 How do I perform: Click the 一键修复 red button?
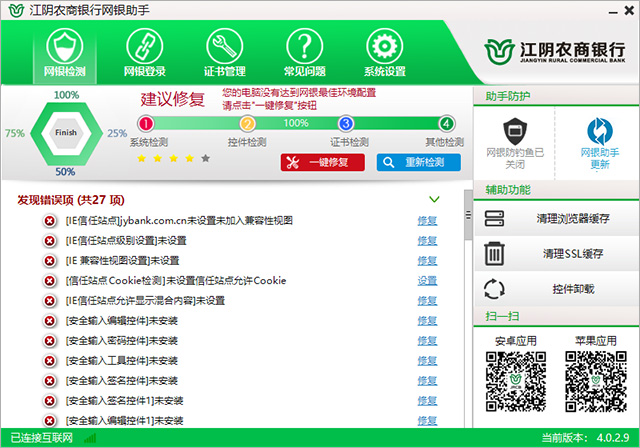tap(322, 162)
